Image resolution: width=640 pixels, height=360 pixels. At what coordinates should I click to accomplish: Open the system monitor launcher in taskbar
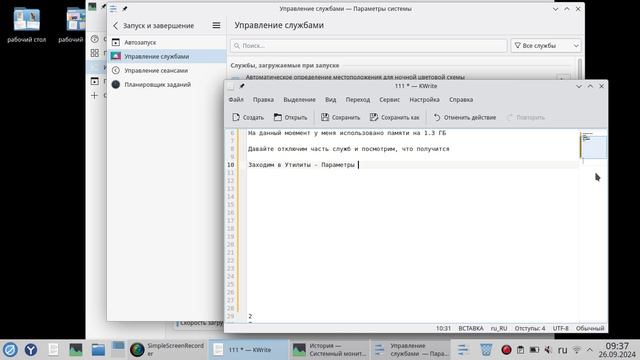76,350
